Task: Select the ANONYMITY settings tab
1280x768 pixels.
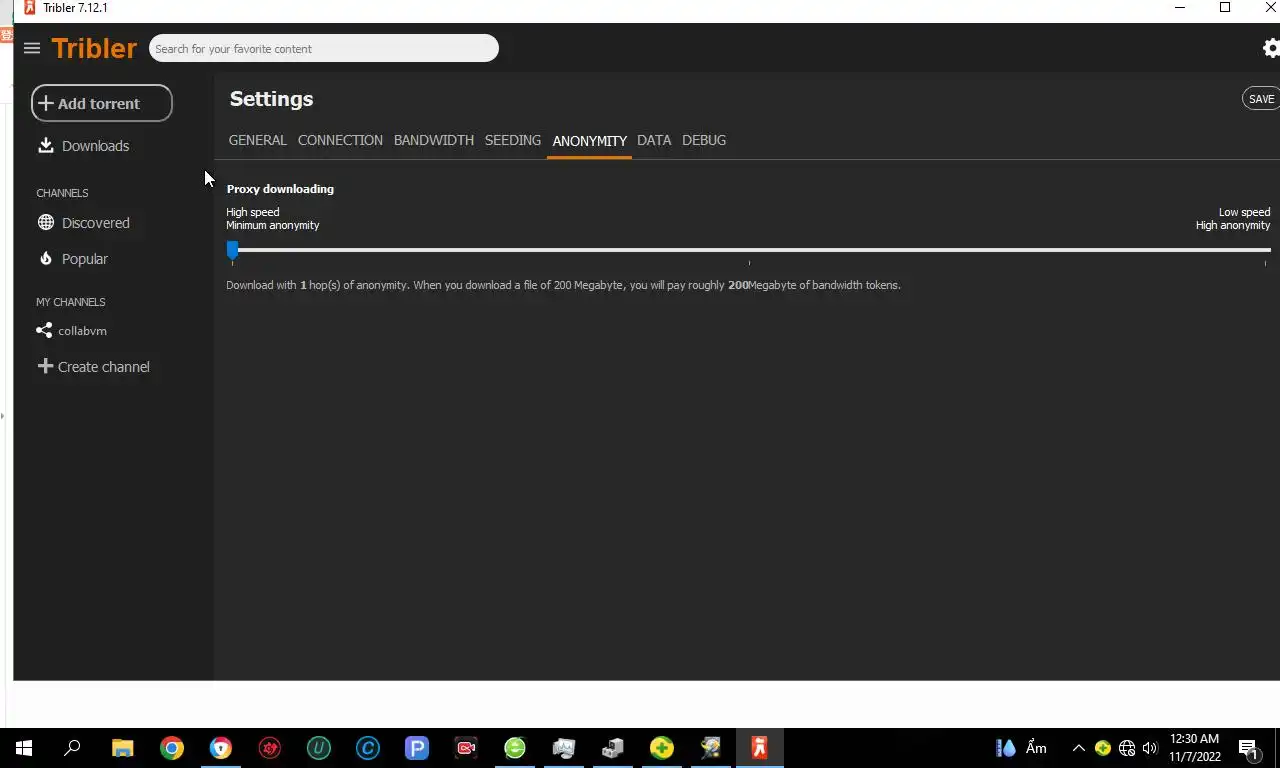Action: point(589,141)
